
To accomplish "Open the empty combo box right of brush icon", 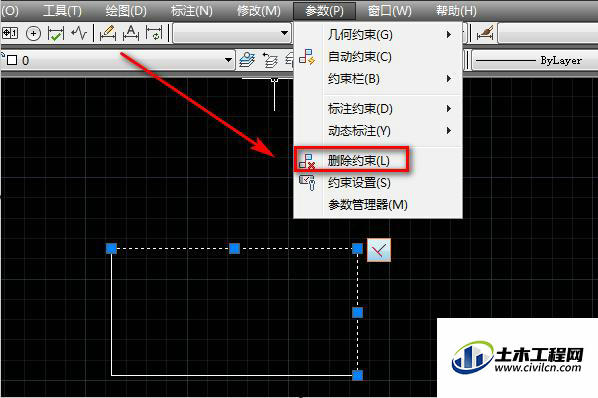I will [548, 34].
